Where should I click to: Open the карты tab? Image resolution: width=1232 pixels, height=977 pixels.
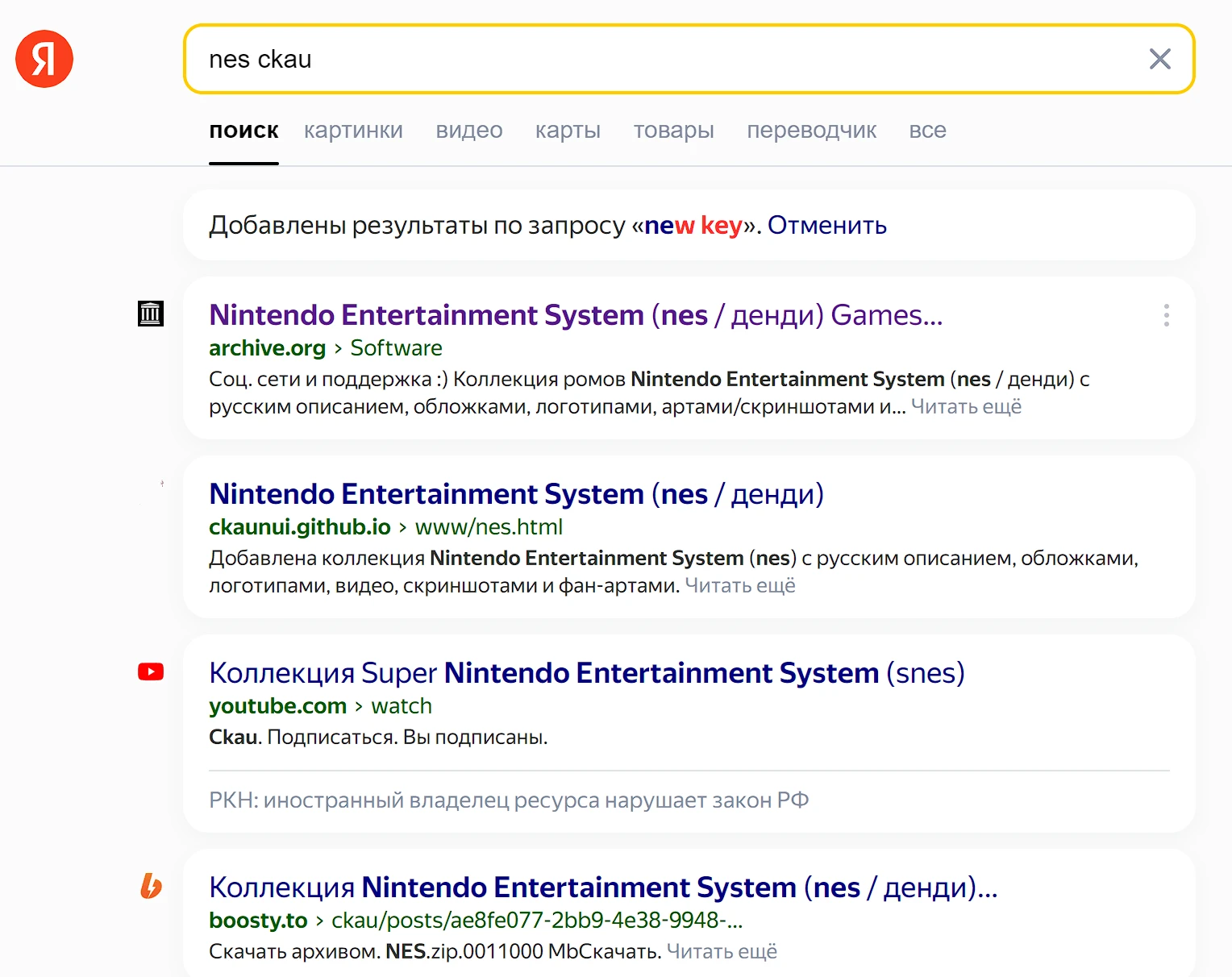coord(568,131)
